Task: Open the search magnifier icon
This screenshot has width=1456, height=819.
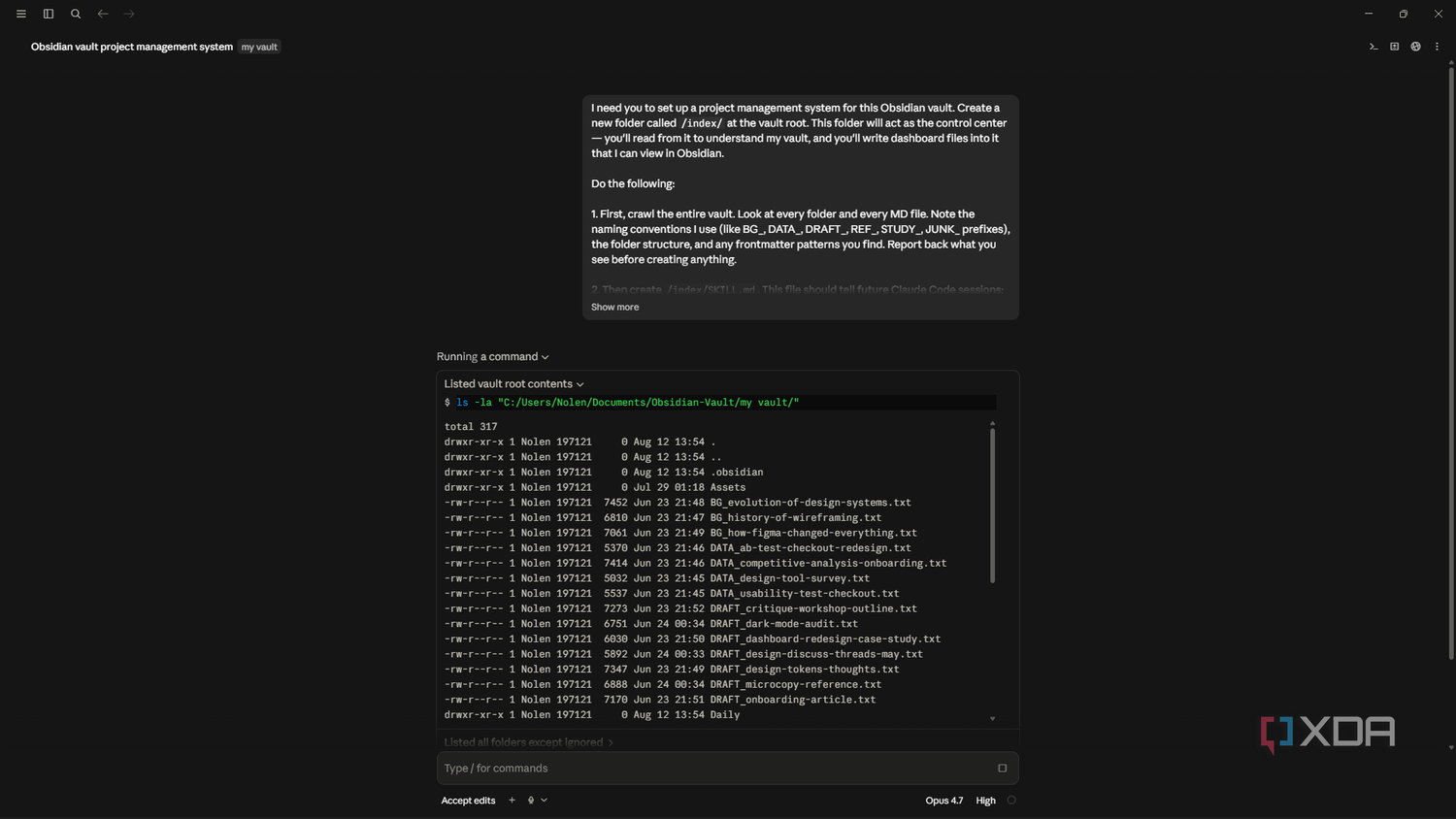Action: pos(76,14)
